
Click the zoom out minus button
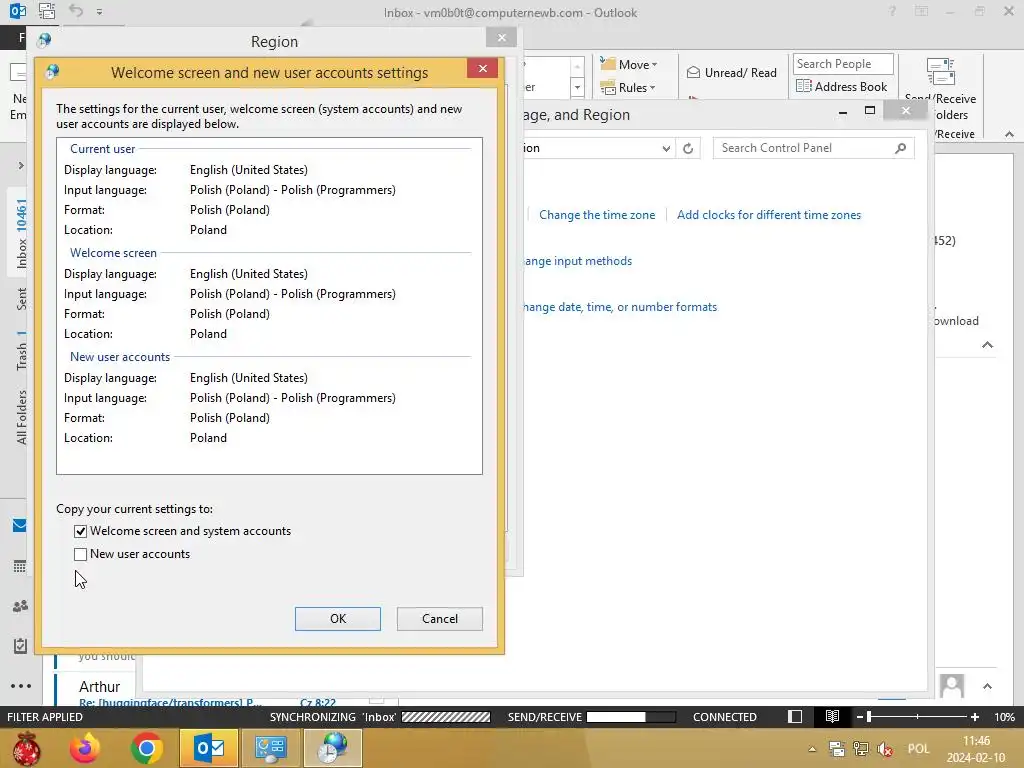[x=860, y=717]
